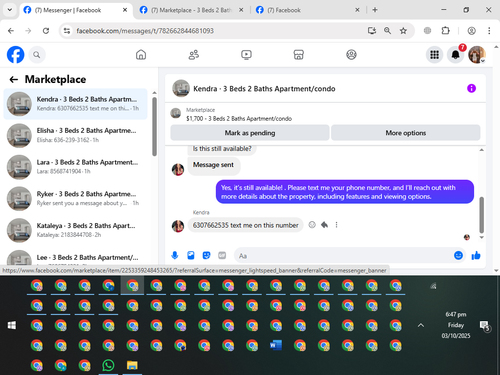Viewport: 500px width, 375px height.
Task: Open the Facebook menu grid icon
Action: (434, 55)
